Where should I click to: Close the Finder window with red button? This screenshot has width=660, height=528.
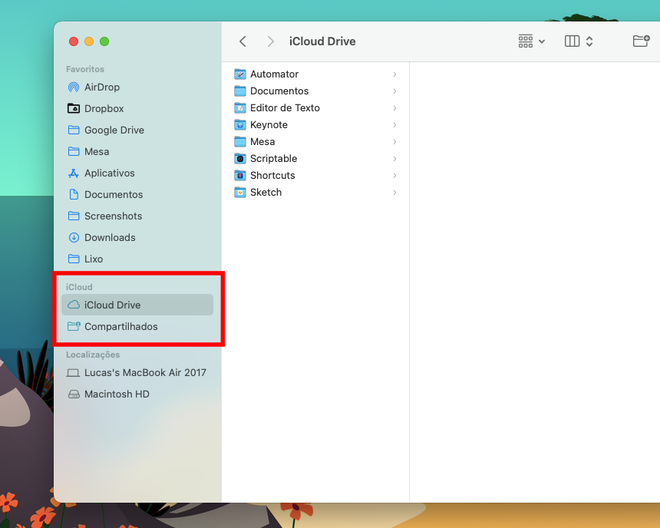point(74,41)
